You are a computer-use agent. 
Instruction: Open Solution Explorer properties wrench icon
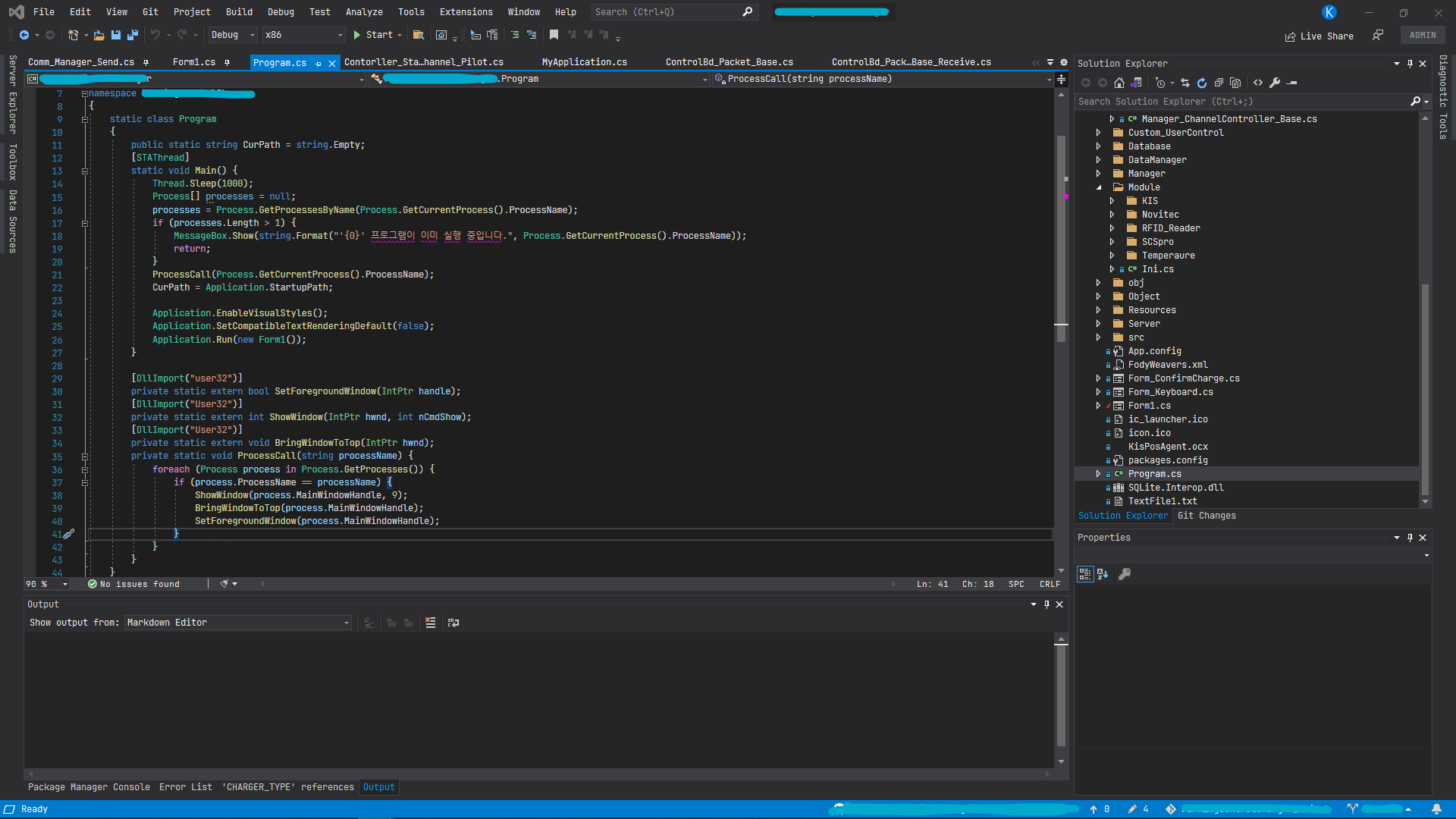[x=1275, y=83]
